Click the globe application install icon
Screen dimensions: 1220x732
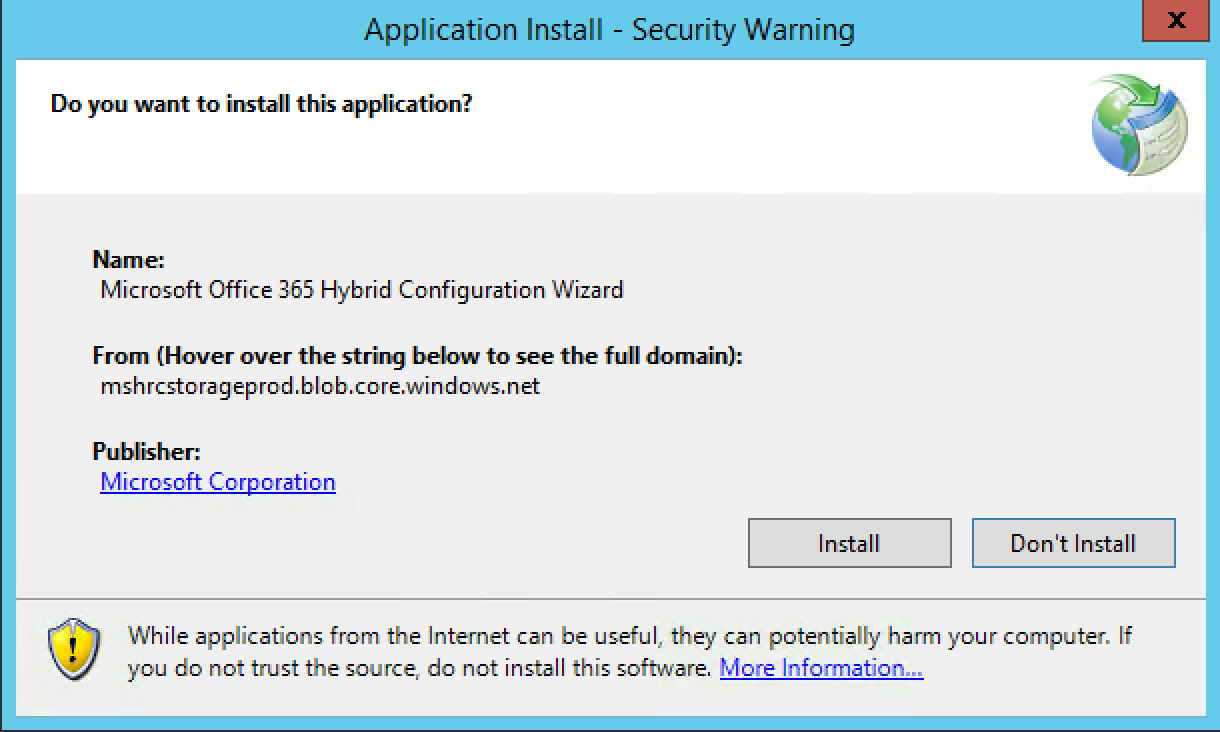pyautogui.click(x=1139, y=124)
